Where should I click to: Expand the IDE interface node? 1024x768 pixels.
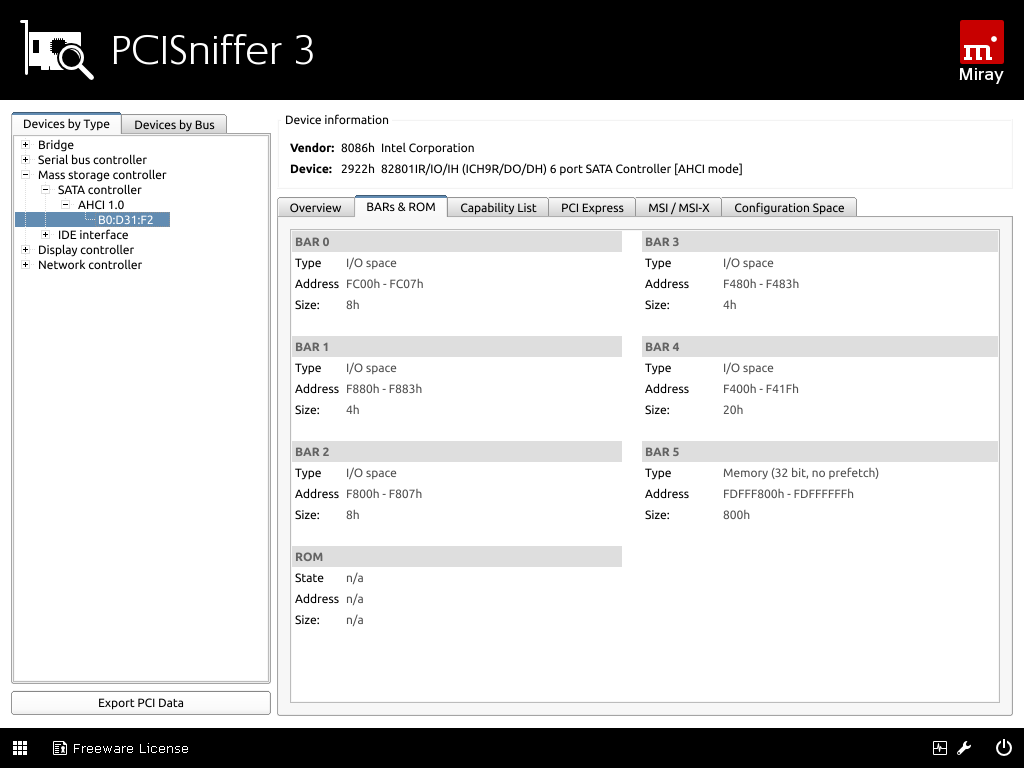(x=45, y=235)
